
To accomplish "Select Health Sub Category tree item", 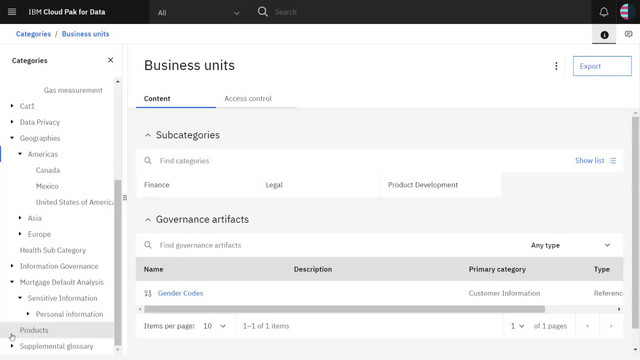I will [x=53, y=250].
